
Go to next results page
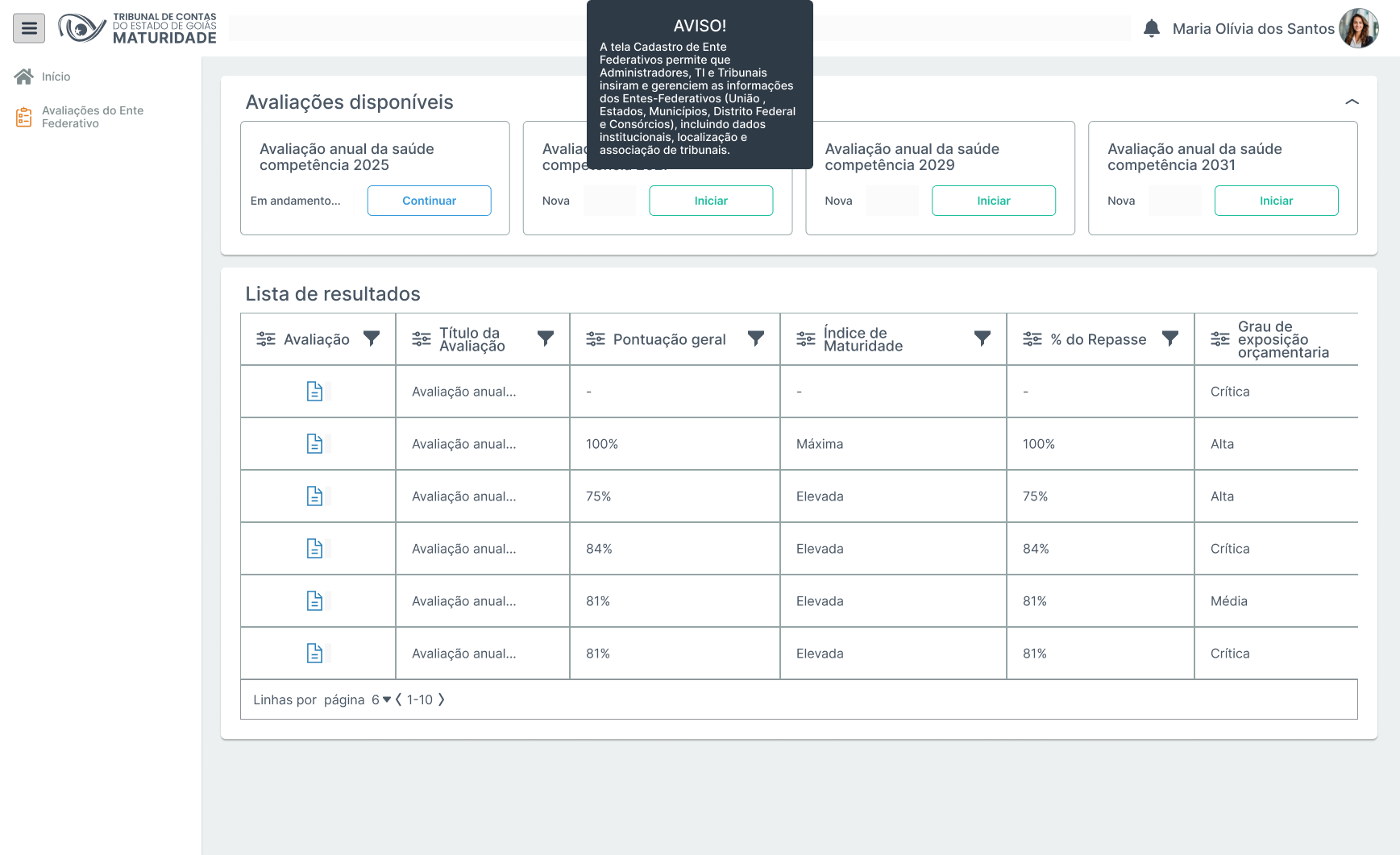pyautogui.click(x=441, y=699)
